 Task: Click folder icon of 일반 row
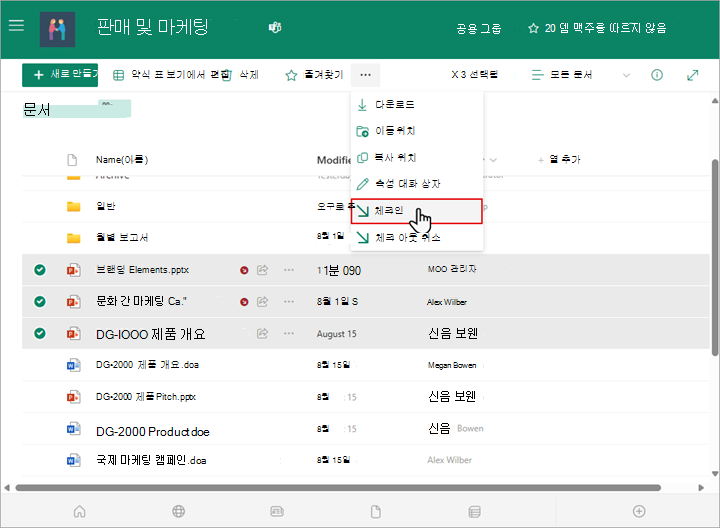[x=73, y=207]
